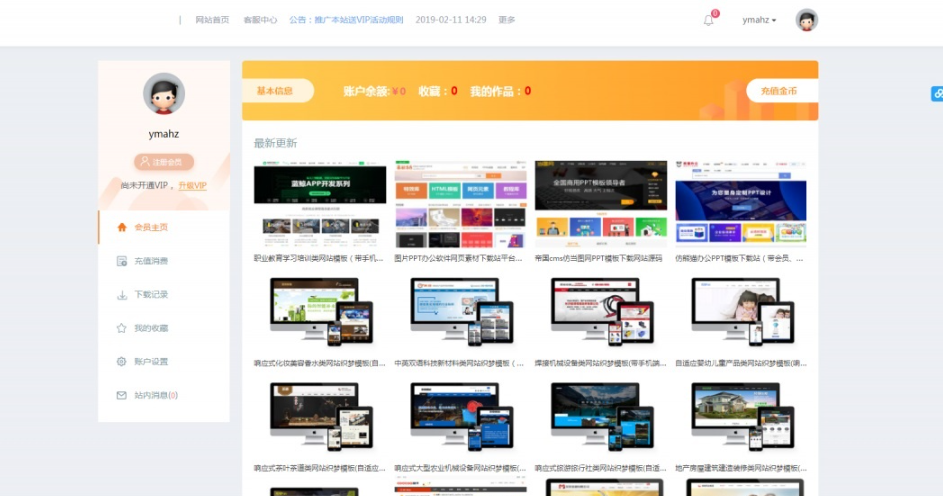Open the 大型农业机械设备 template thumbnail
The image size is (943, 496).
[x=461, y=417]
